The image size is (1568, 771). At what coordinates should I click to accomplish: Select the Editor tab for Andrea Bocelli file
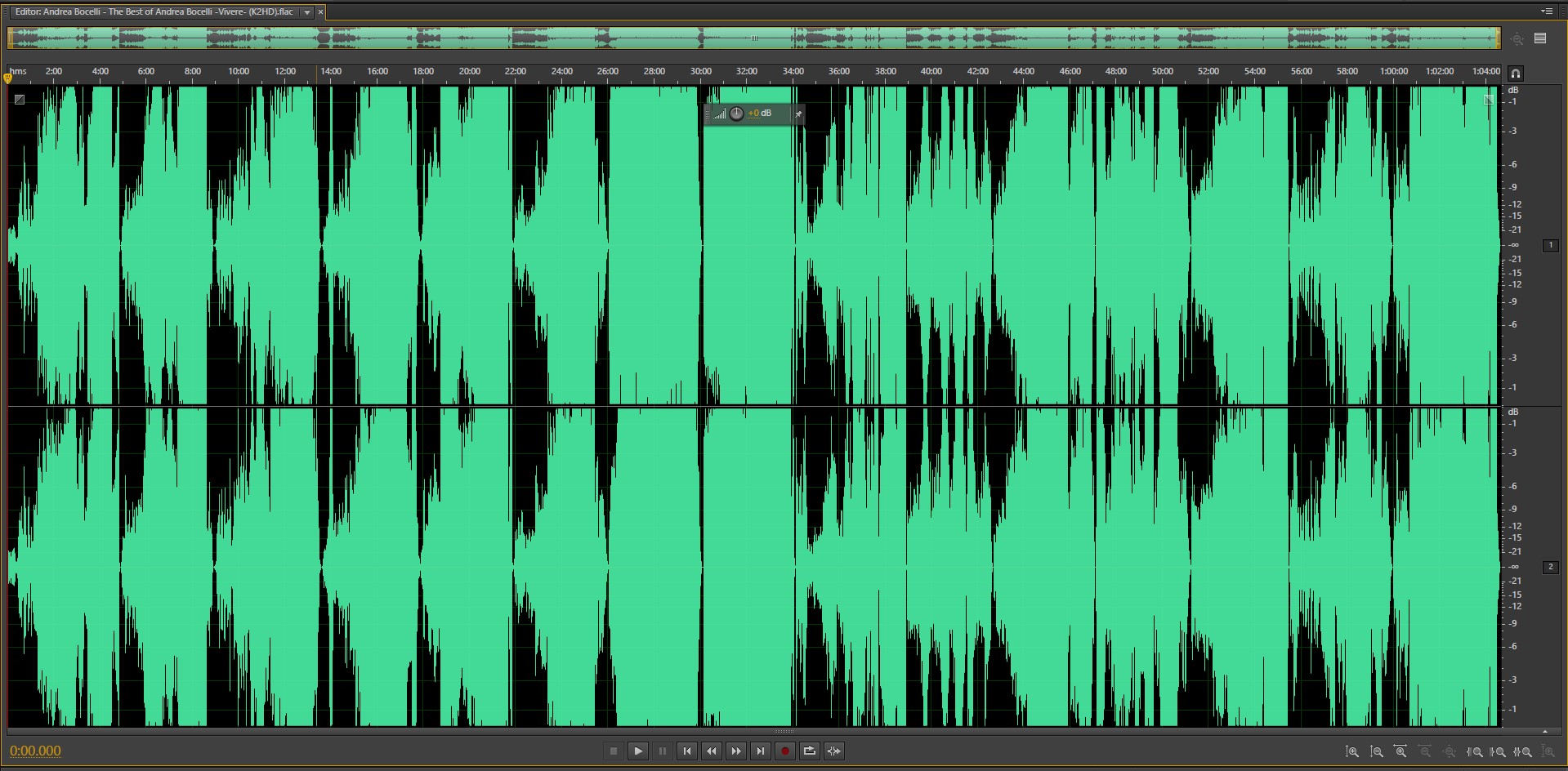tap(155, 12)
